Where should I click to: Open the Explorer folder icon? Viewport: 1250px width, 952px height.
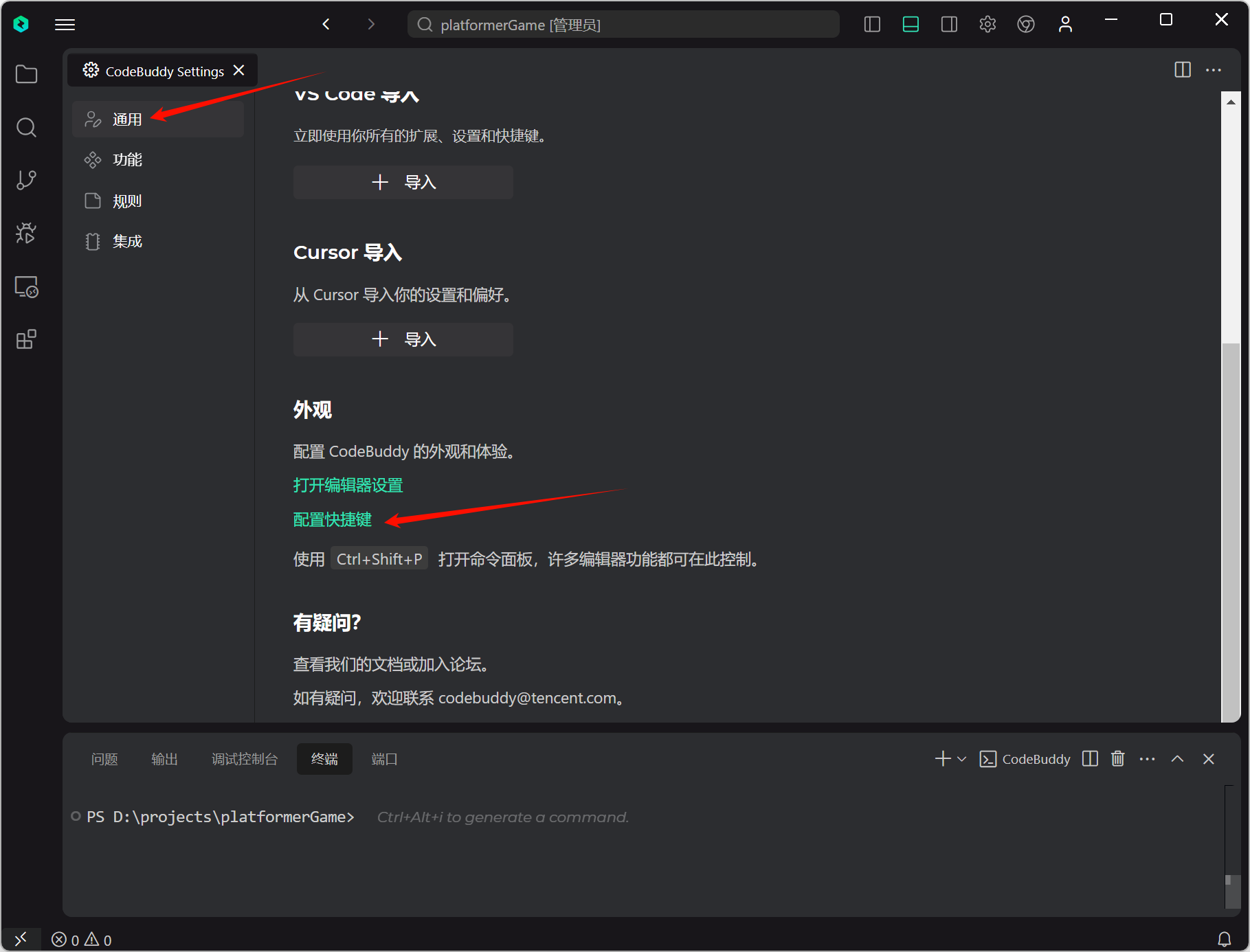pyautogui.click(x=26, y=74)
